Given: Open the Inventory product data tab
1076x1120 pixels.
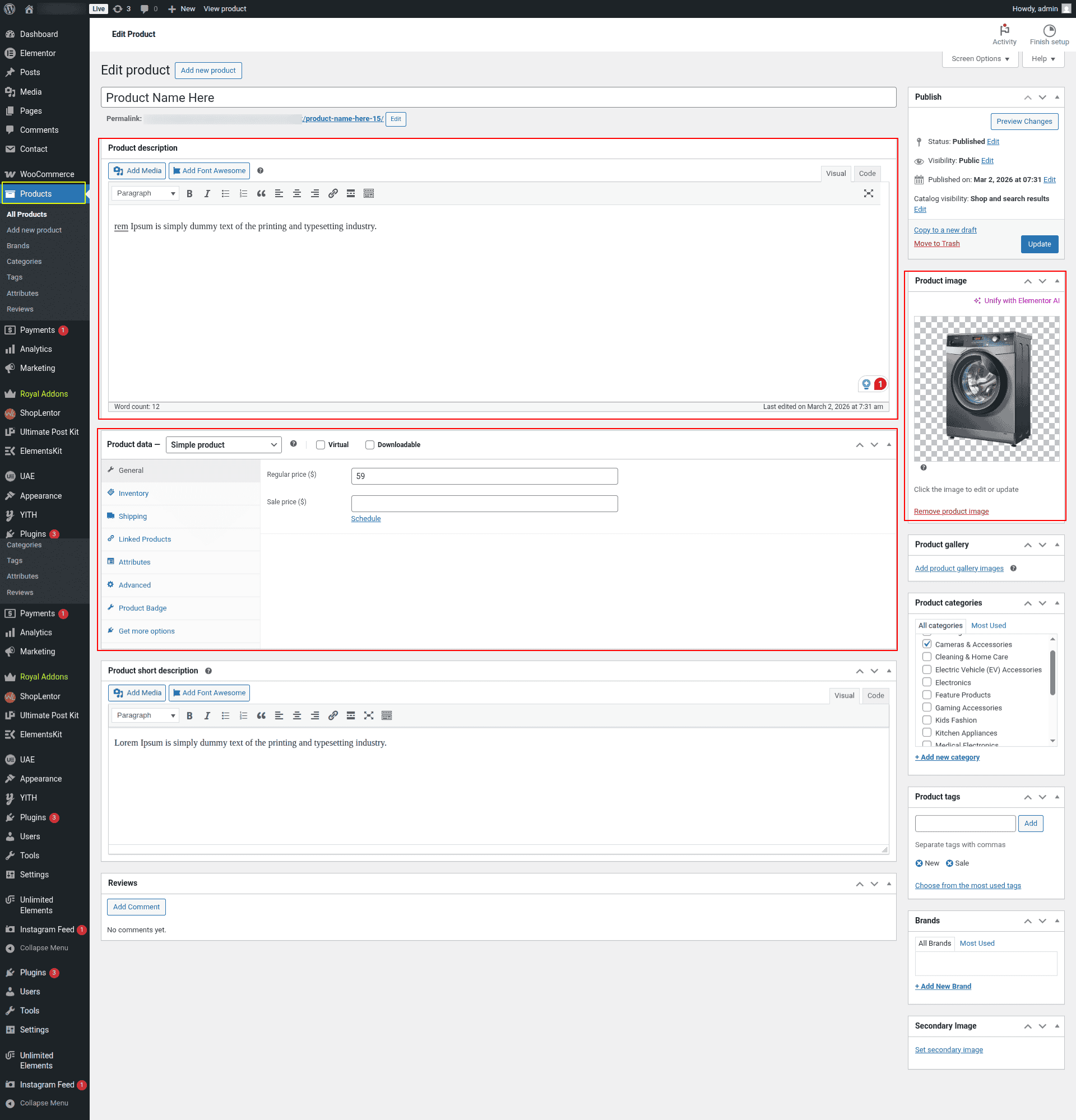Looking at the screenshot, I should pos(134,493).
